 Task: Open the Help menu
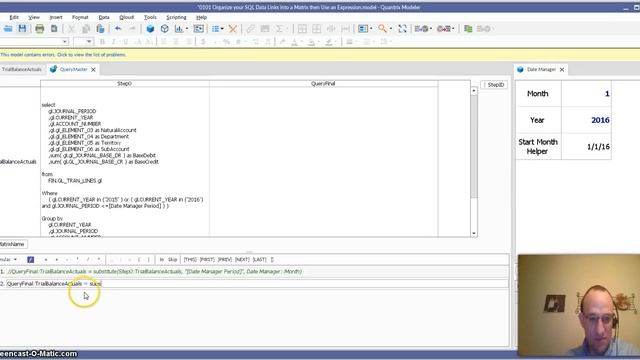pyautogui.click(x=201, y=17)
